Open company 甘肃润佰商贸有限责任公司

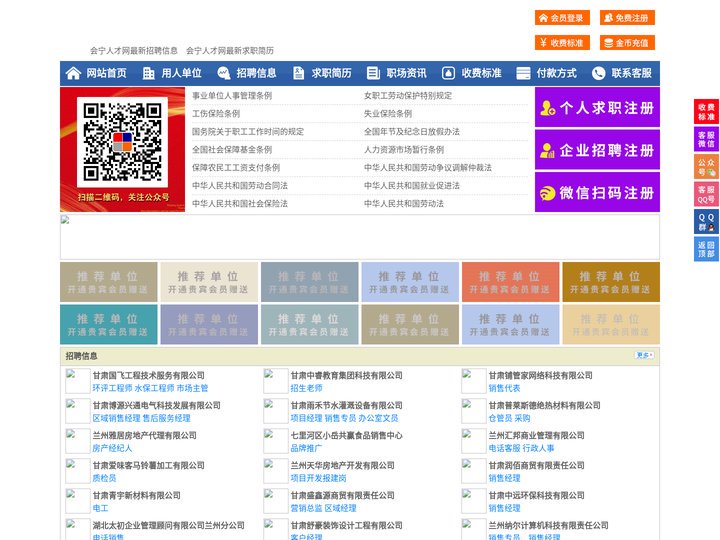pos(536,465)
